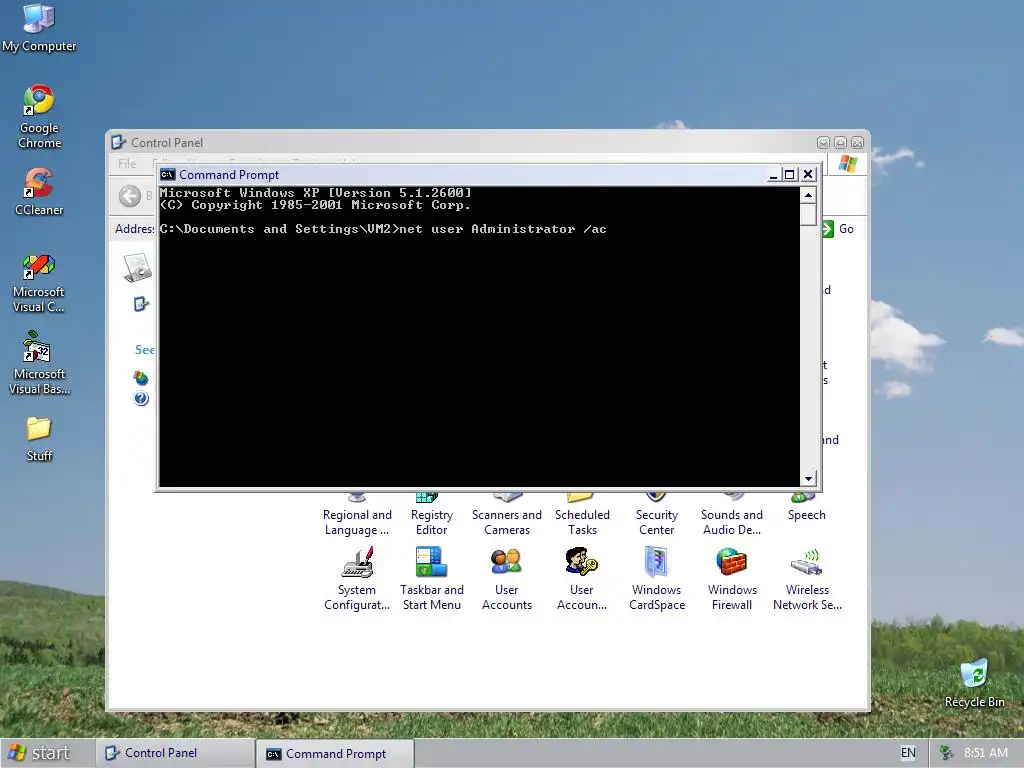Click the Registry Editor label
This screenshot has height=768, width=1024.
pyautogui.click(x=432, y=522)
